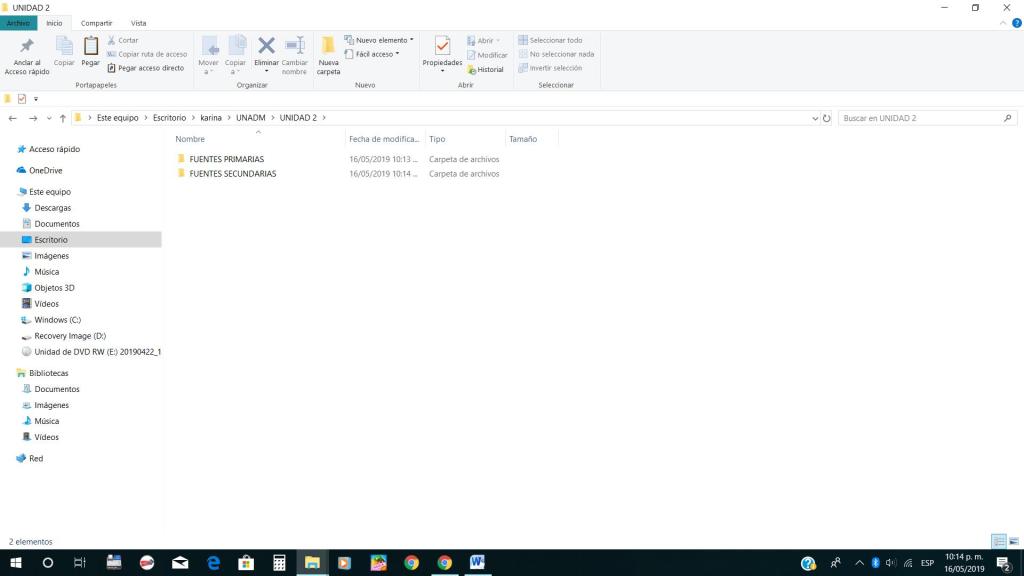1024x576 pixels.
Task: Click the Abrir command
Action: tap(484, 40)
